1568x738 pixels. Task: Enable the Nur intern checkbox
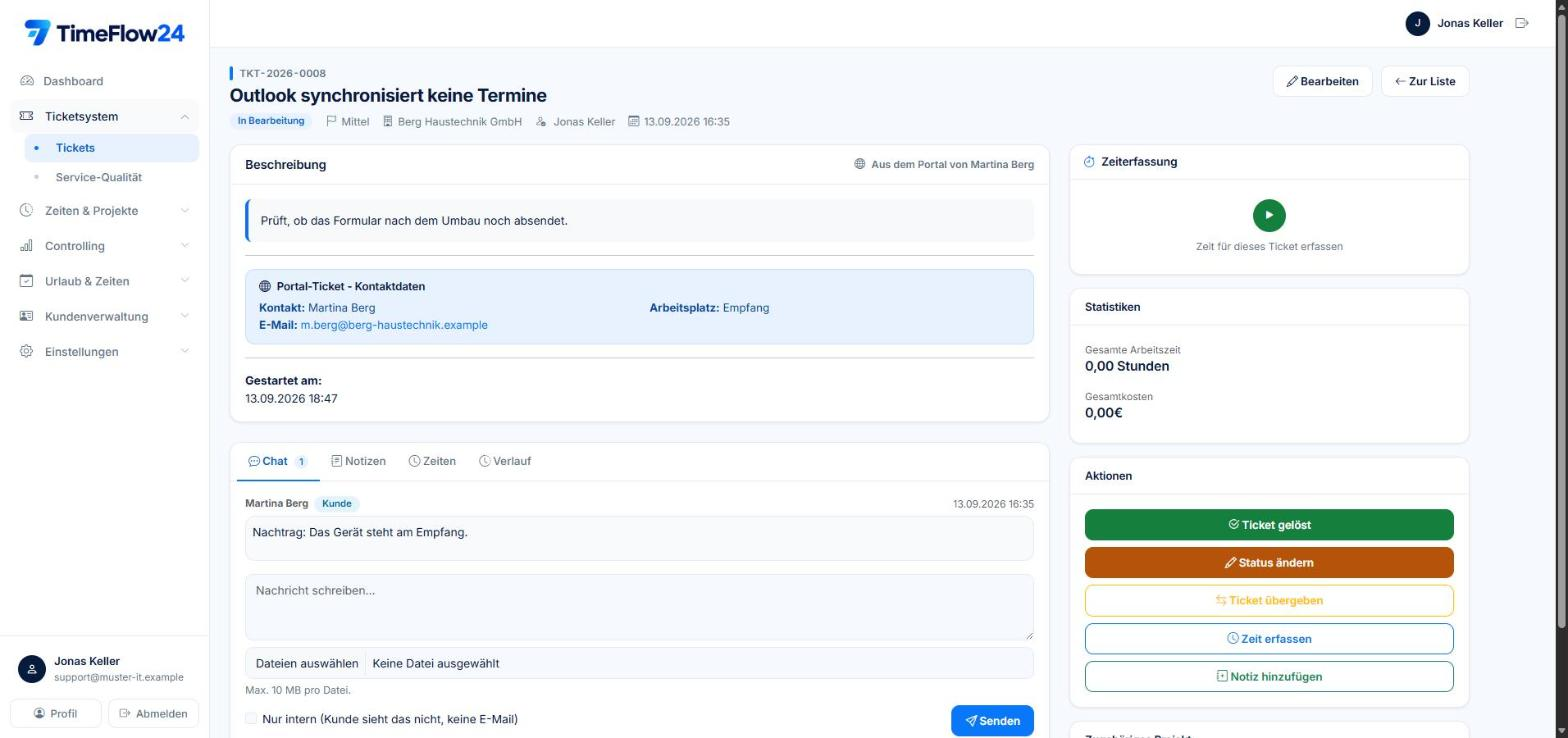(251, 719)
